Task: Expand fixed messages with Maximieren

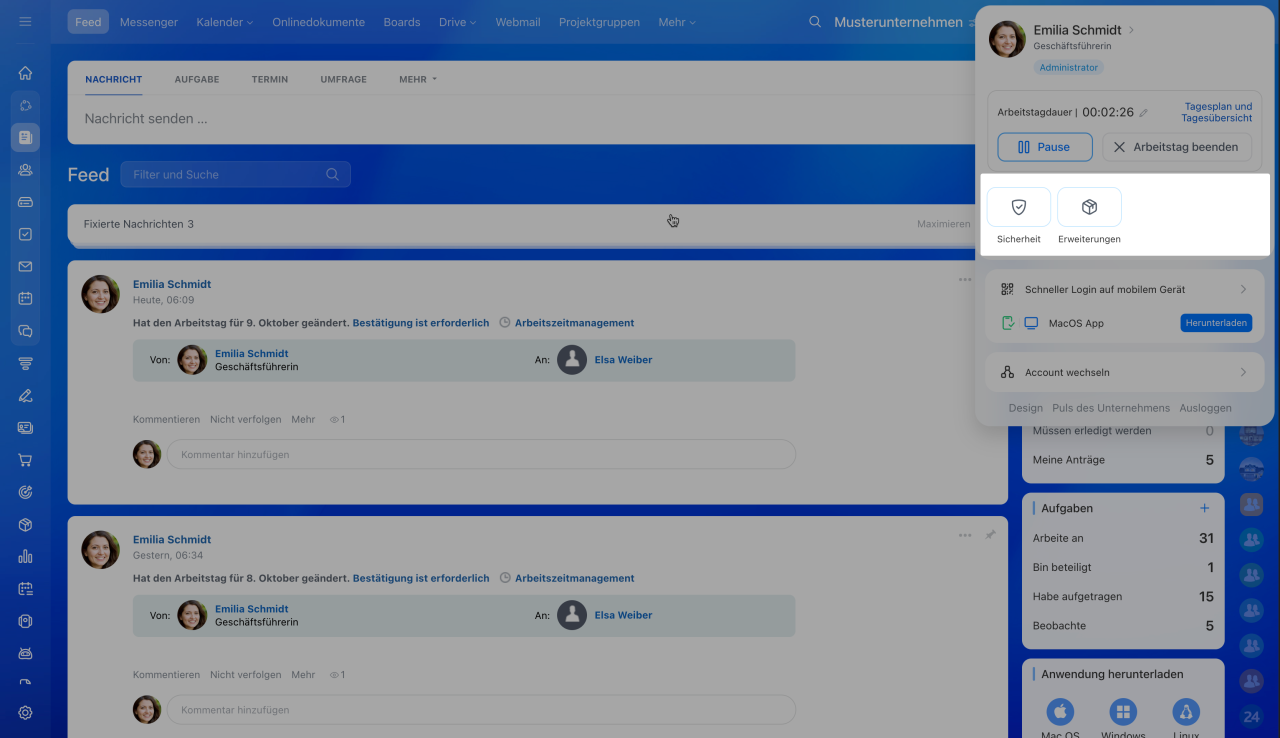Action: 944,224
